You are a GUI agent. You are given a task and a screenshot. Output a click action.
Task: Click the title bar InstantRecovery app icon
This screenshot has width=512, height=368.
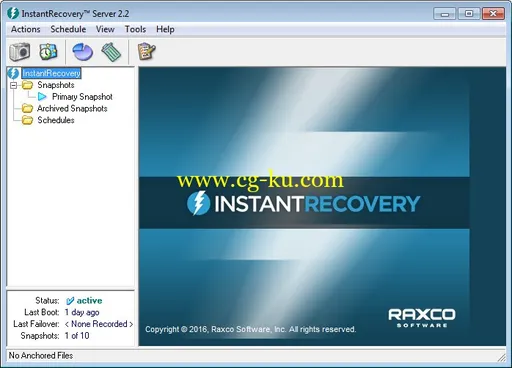pos(13,13)
